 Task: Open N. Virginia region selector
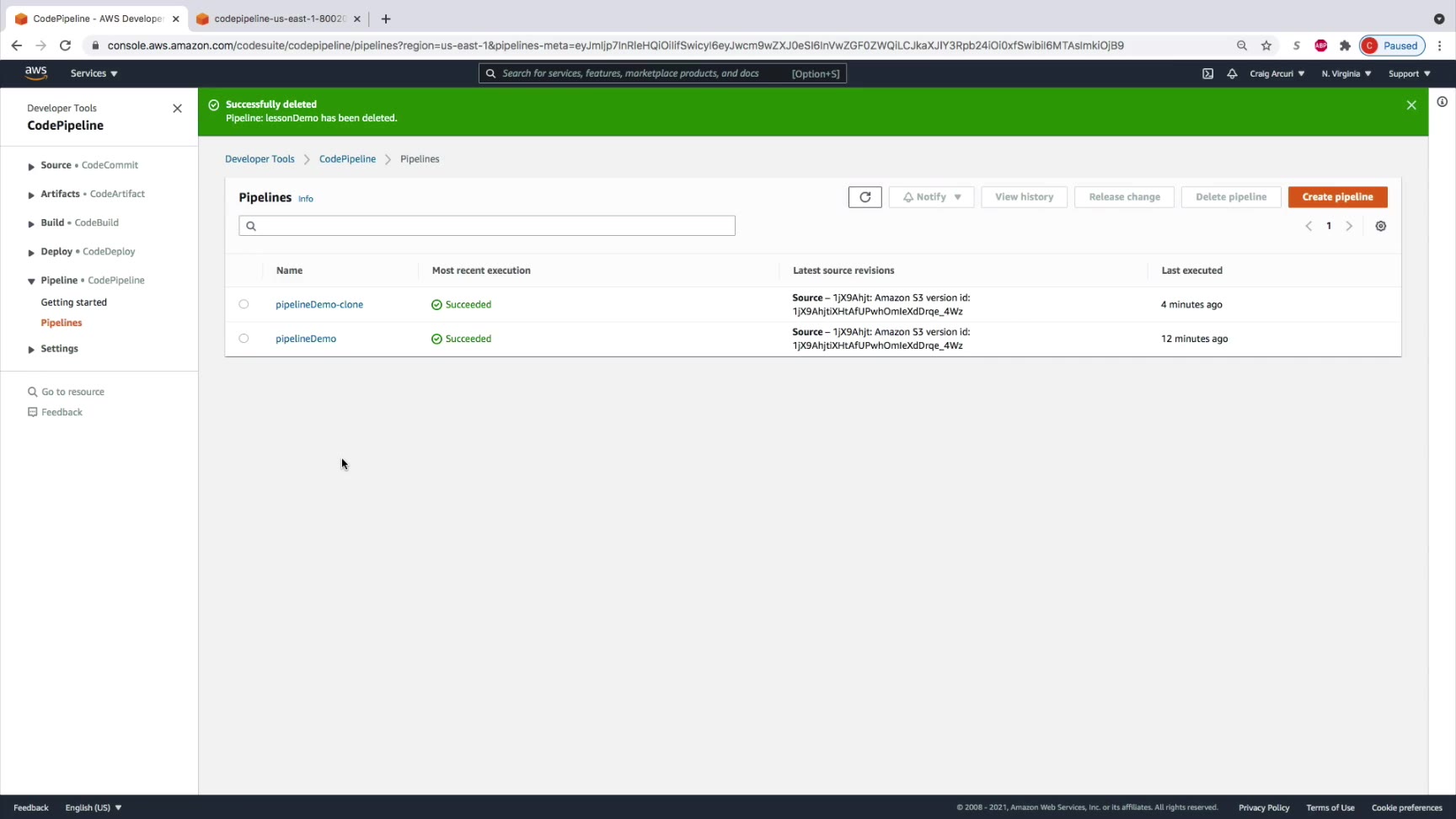point(1346,74)
